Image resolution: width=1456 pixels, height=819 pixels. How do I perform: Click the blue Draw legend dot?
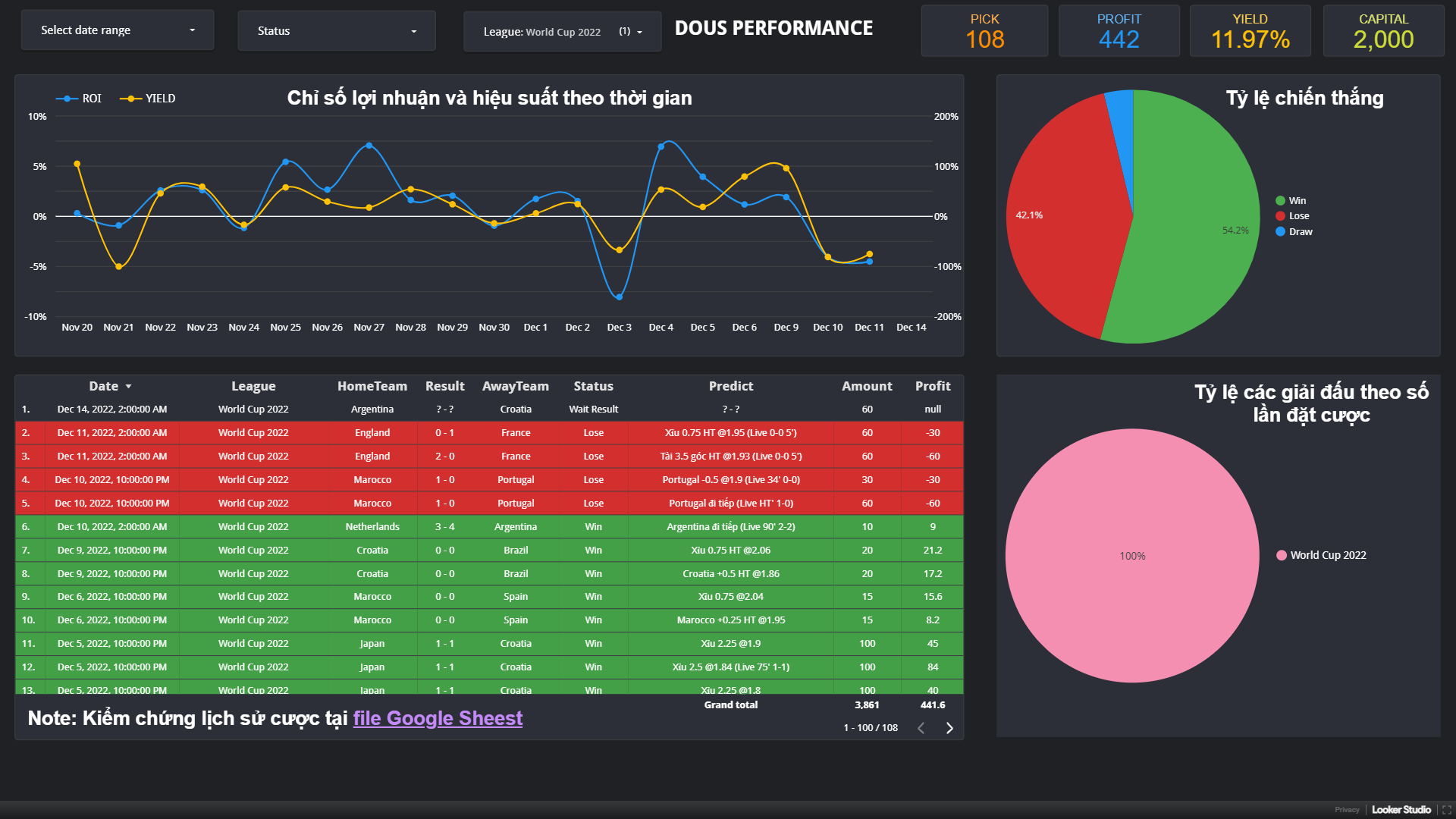(1280, 232)
